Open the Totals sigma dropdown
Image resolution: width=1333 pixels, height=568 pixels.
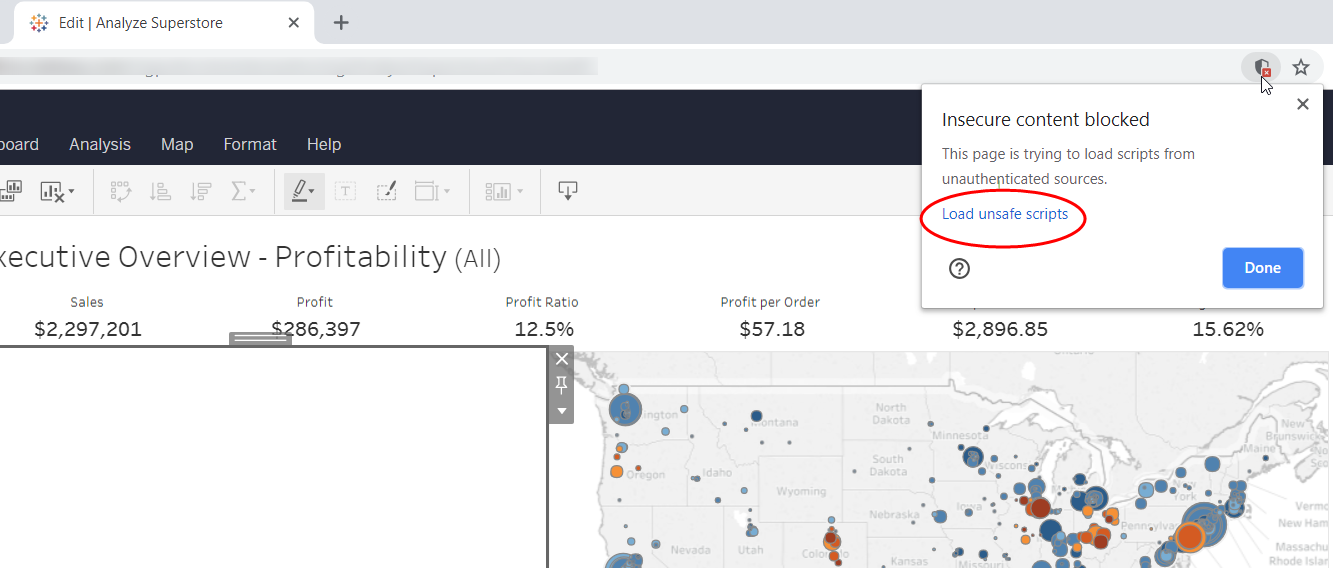pyautogui.click(x=243, y=191)
